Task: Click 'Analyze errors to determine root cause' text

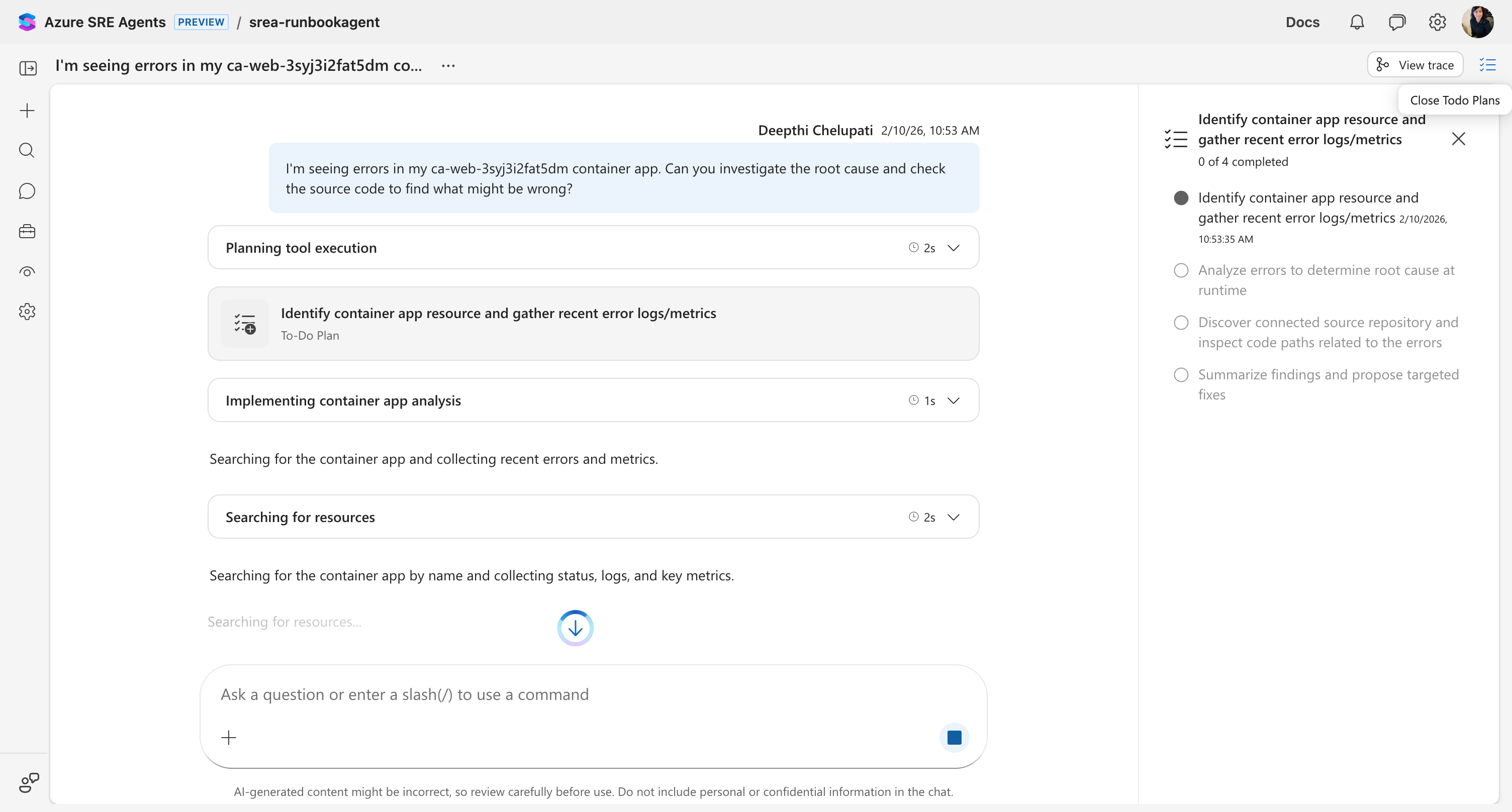Action: point(1327,280)
